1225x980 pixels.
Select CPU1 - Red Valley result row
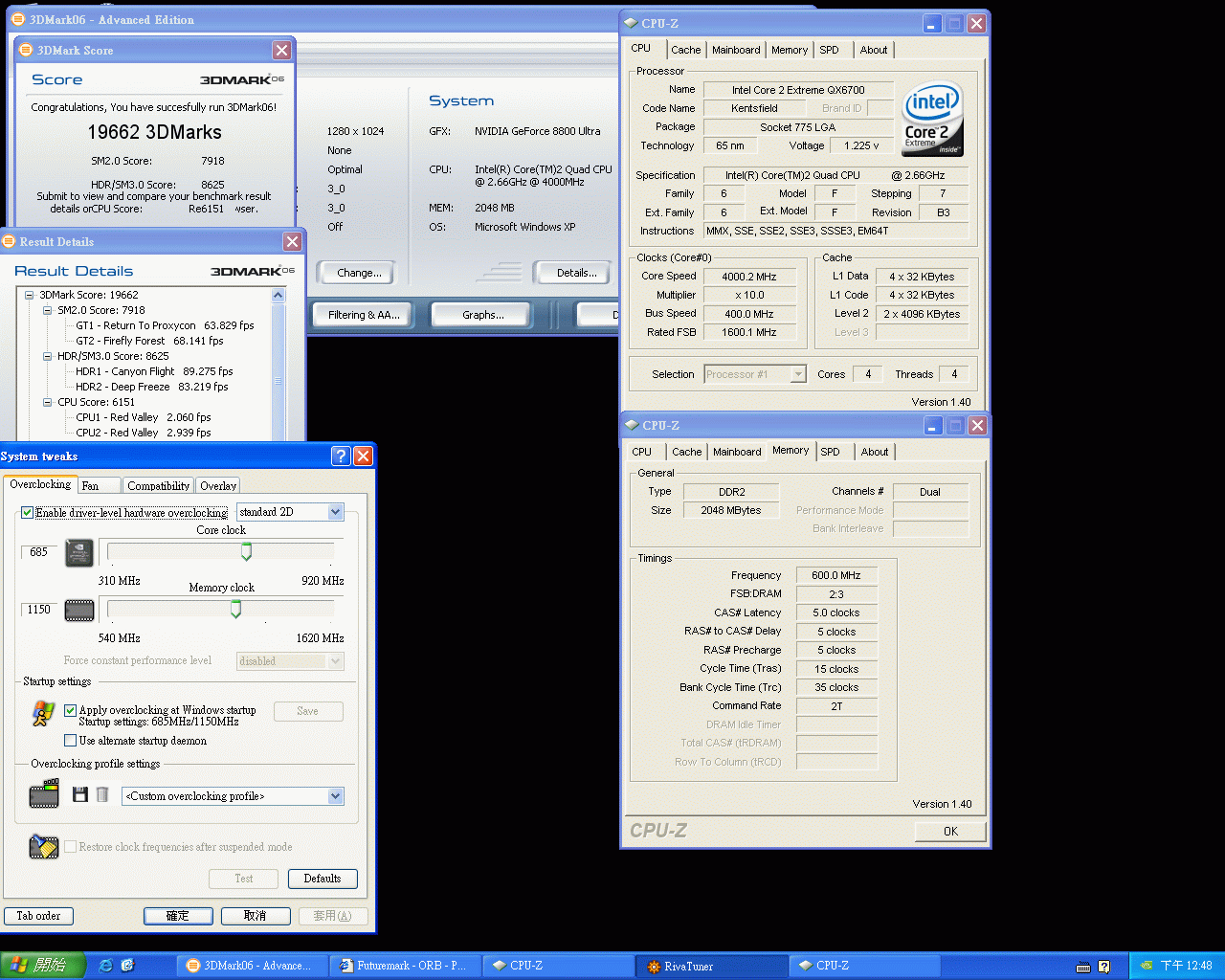point(144,417)
